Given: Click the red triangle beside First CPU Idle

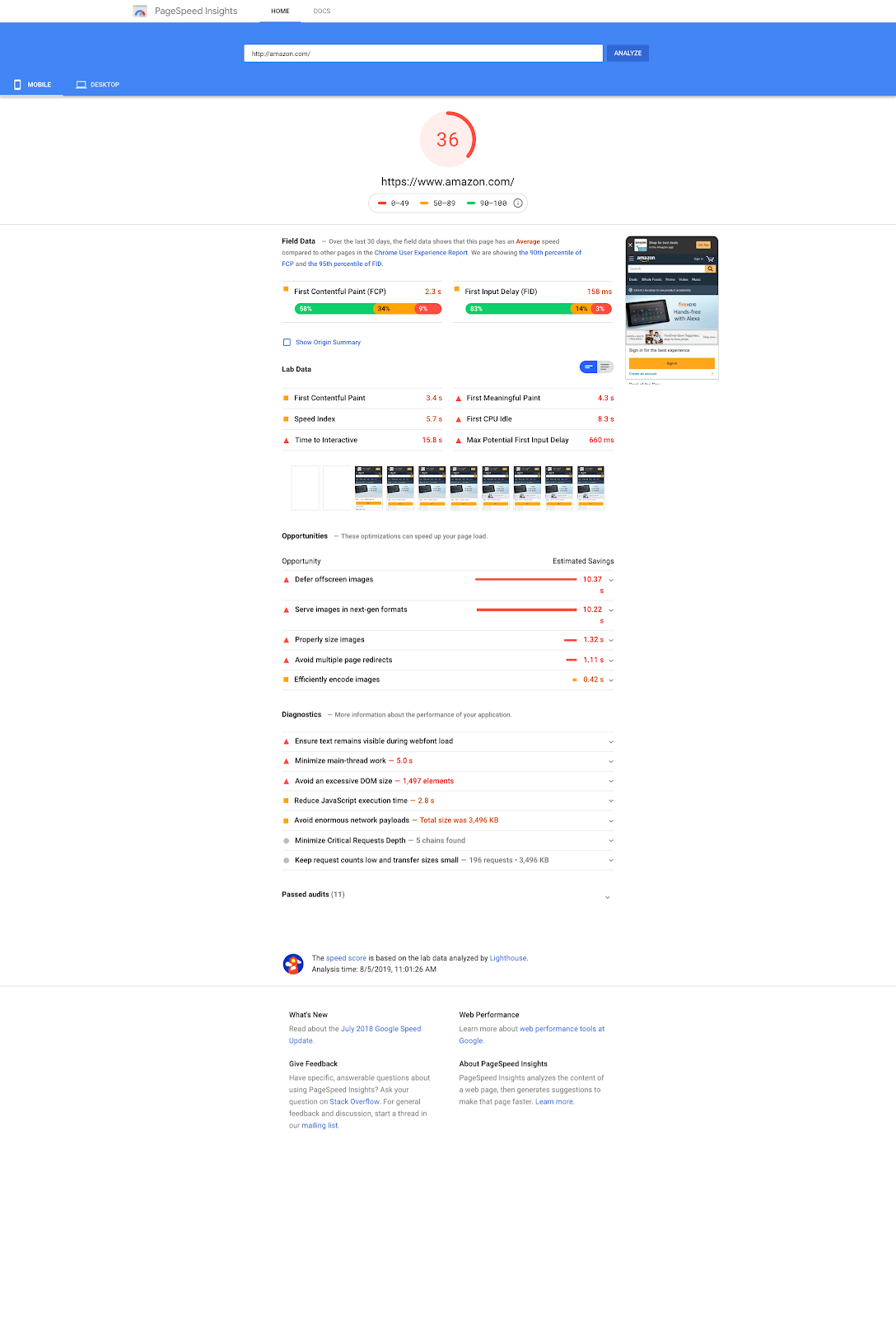Looking at the screenshot, I should point(459,419).
